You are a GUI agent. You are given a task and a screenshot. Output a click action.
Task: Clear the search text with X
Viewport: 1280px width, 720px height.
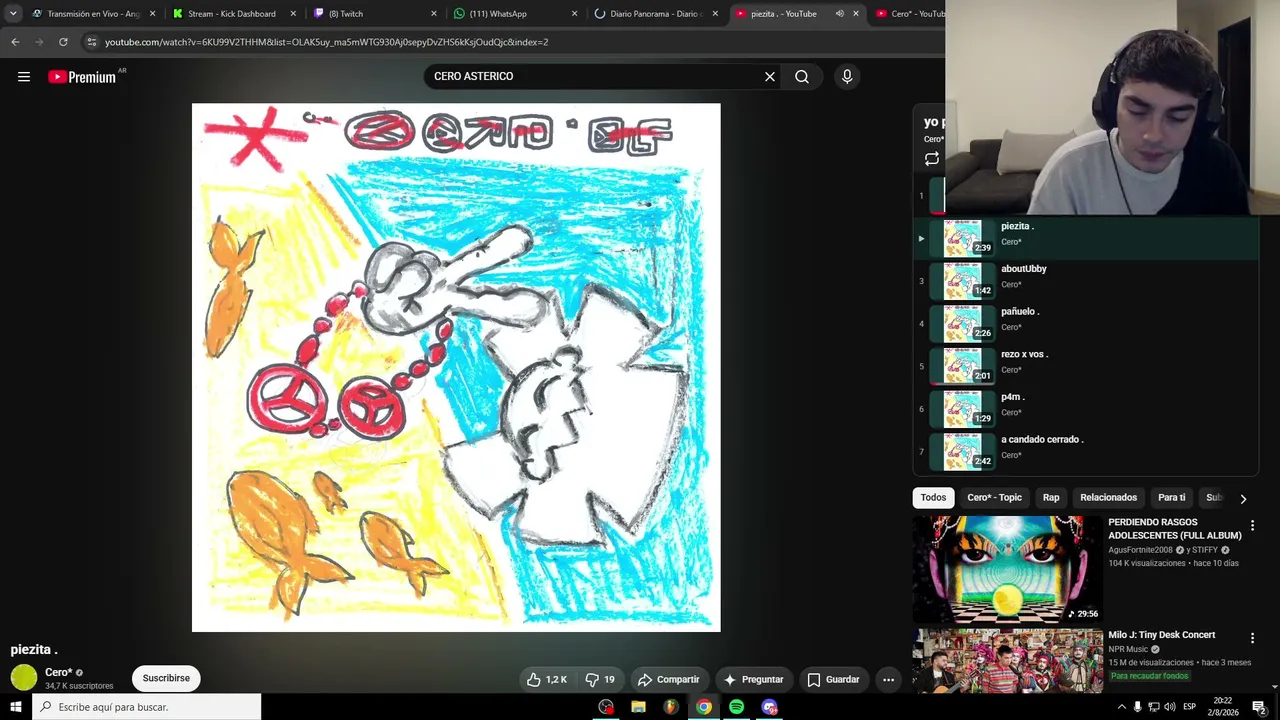(x=770, y=76)
